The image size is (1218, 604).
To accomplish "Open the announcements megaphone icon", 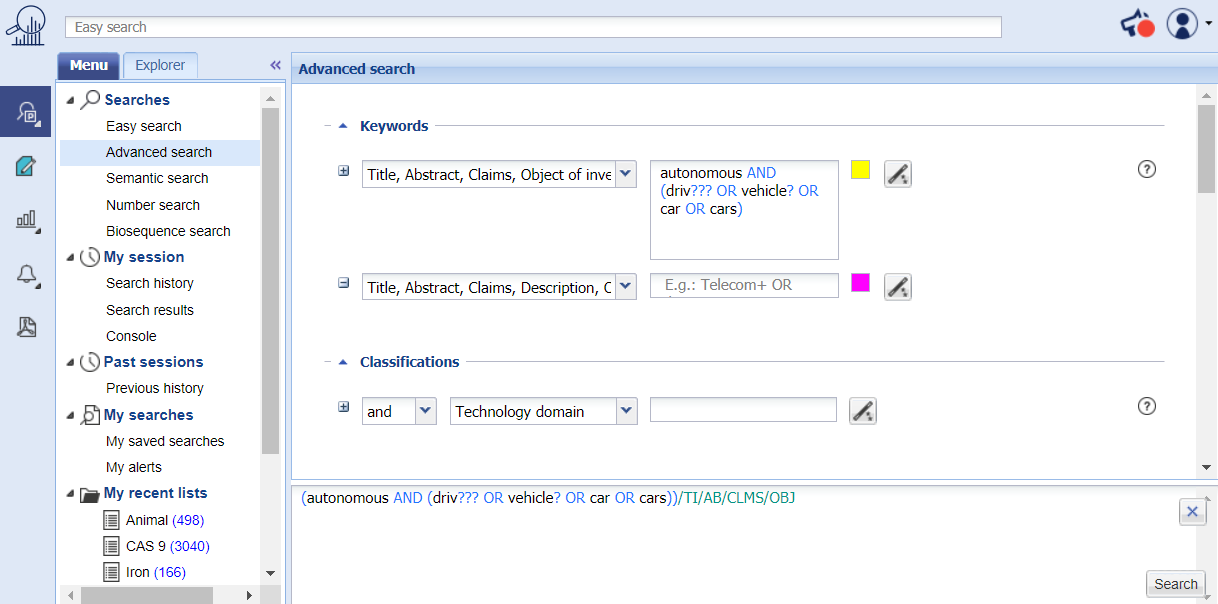I will [1136, 24].
